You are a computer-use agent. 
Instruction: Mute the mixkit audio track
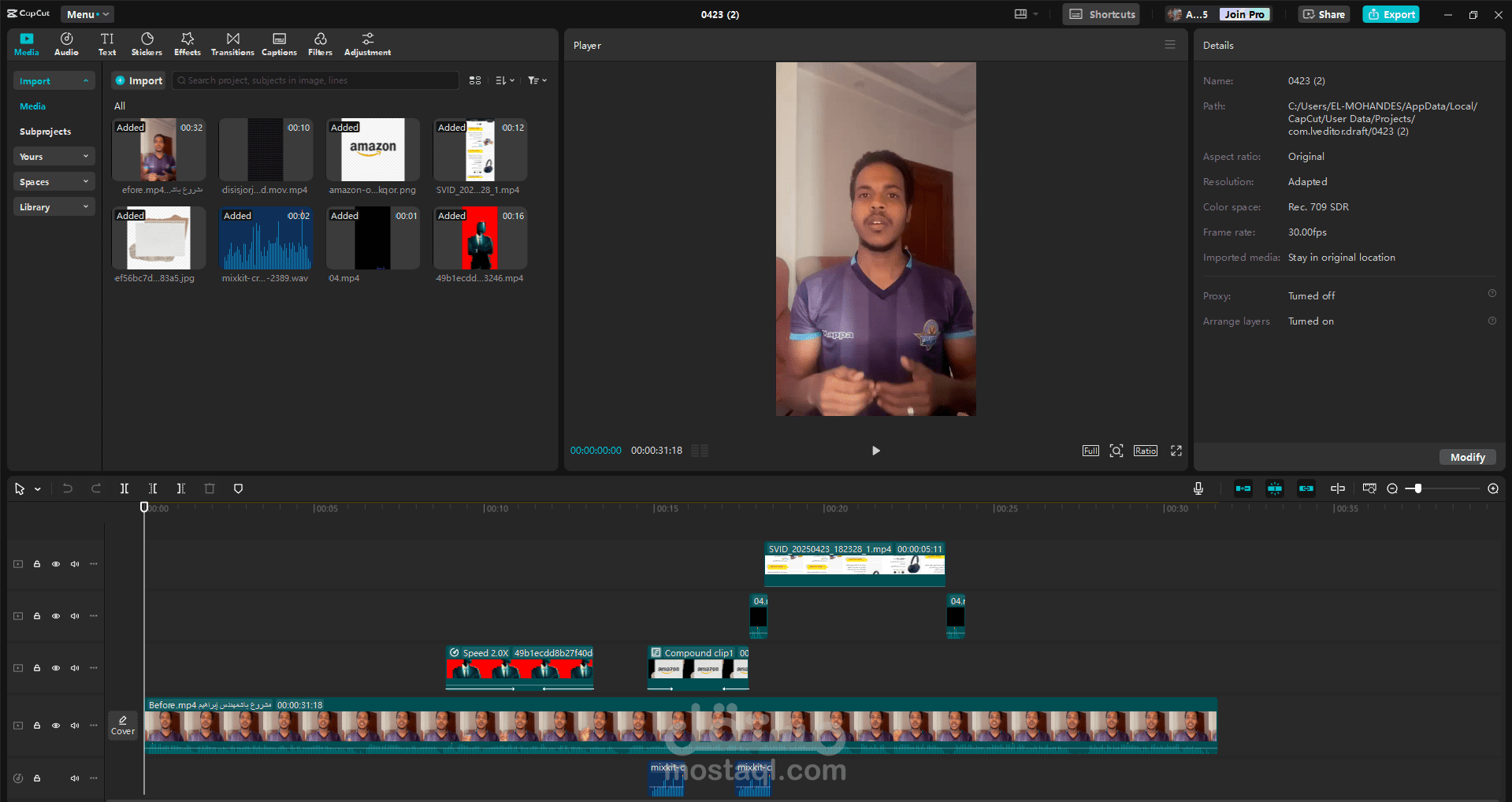[75, 778]
